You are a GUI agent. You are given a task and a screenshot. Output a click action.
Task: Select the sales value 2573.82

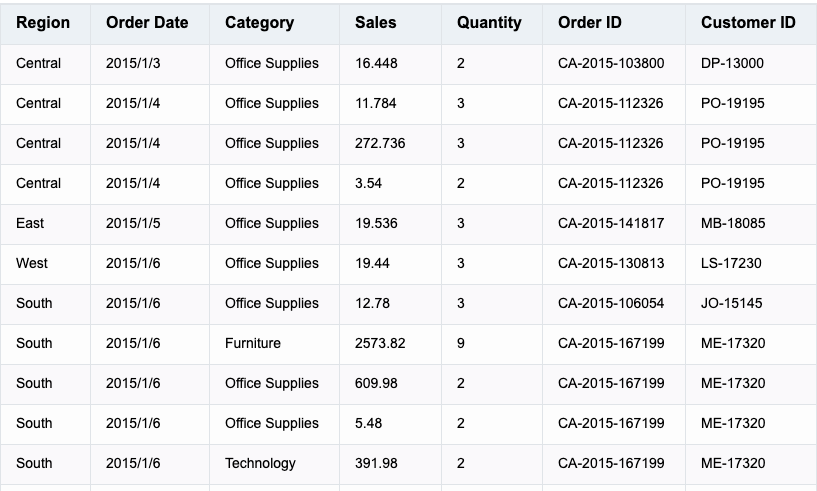pos(380,343)
